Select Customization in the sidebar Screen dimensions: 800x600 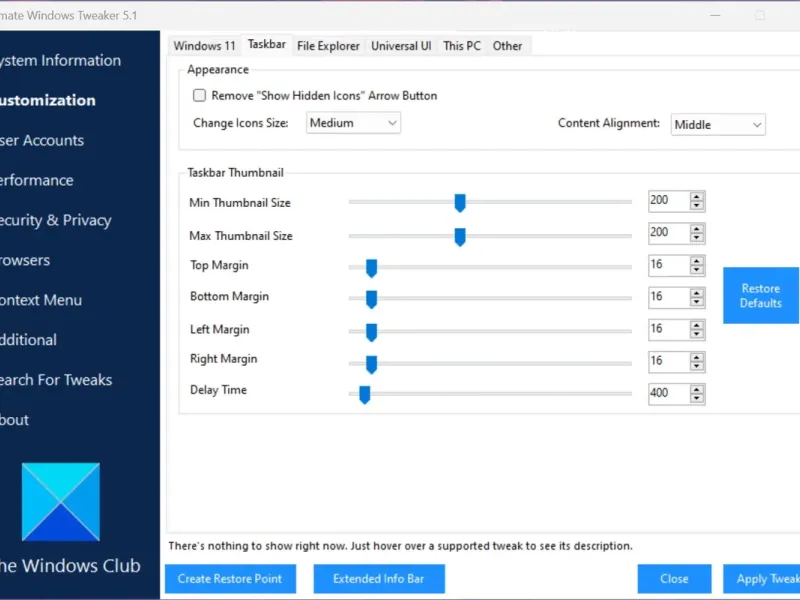click(x=47, y=100)
